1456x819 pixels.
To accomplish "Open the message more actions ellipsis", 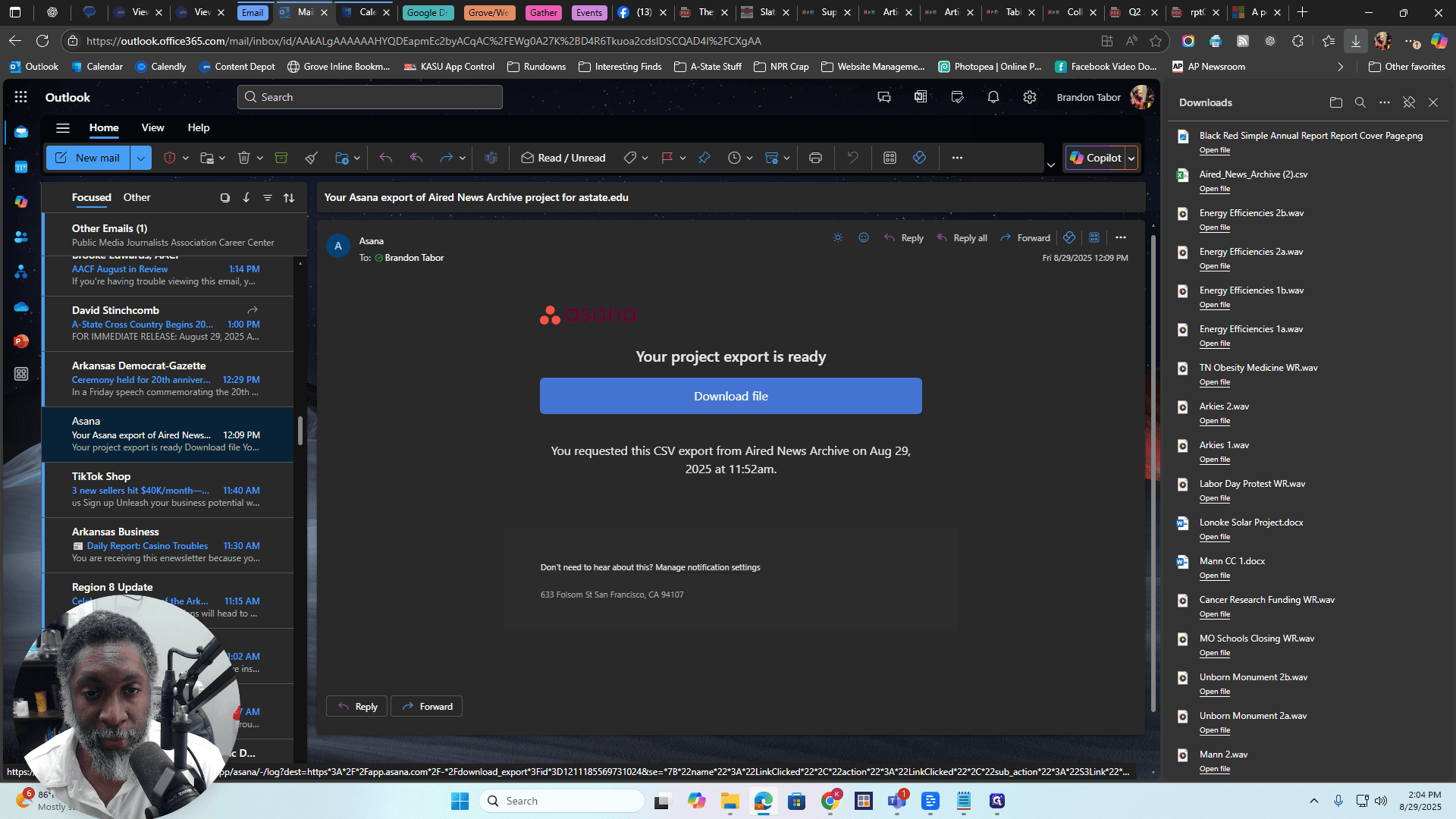I will [1121, 237].
